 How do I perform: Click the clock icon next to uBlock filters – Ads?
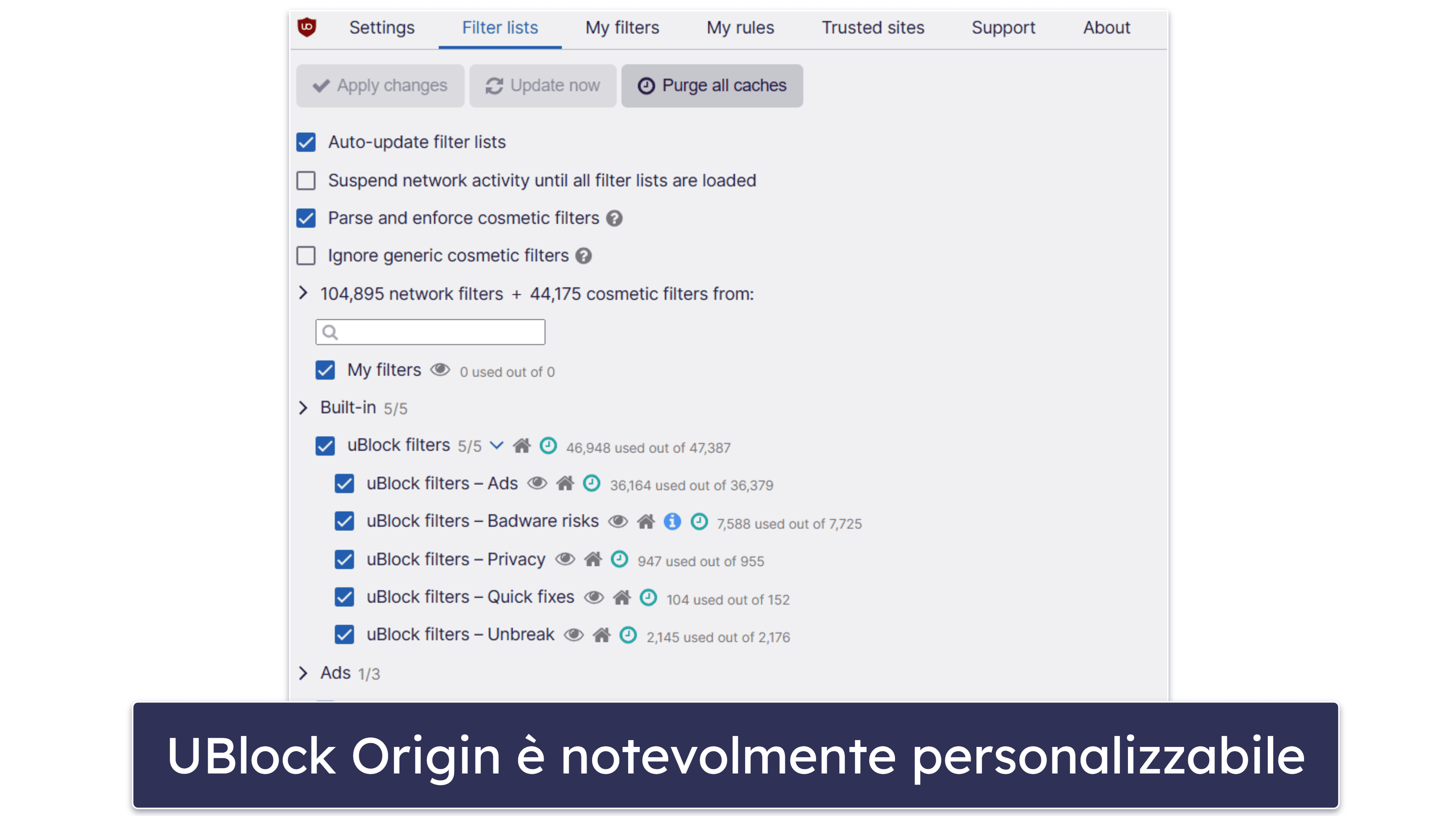(x=591, y=484)
